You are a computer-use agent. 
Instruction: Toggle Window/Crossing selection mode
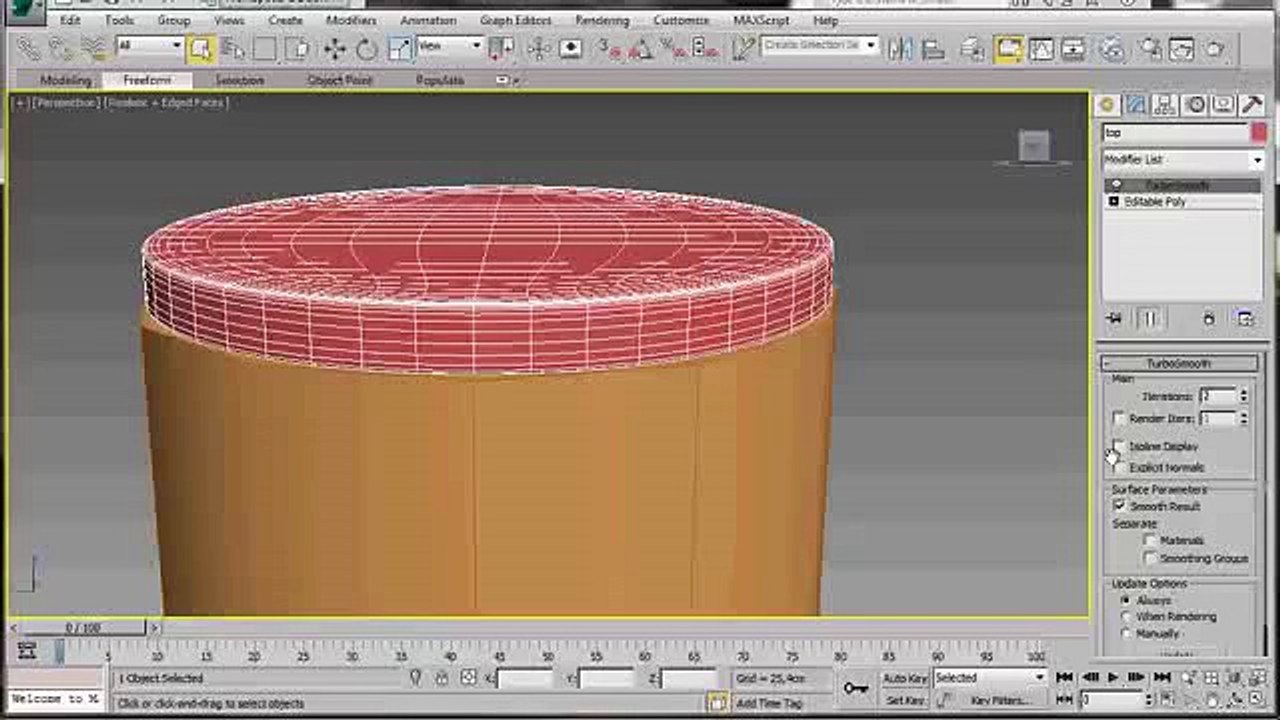(297, 48)
